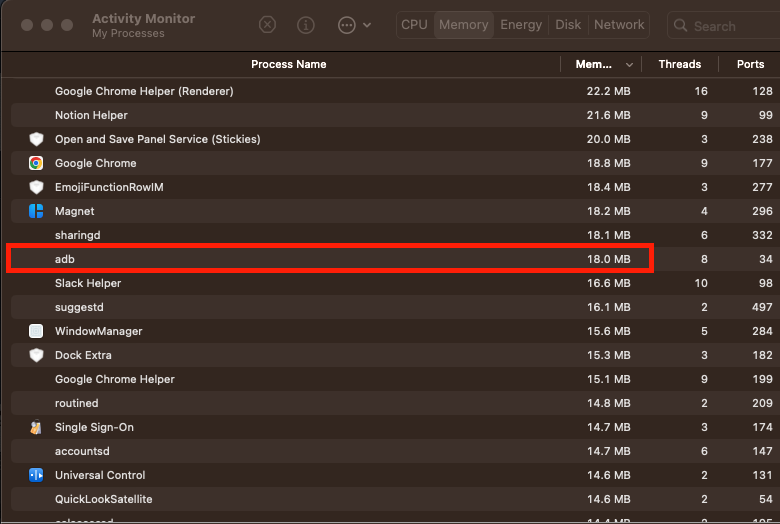Click the 14.8 MB value for routined
The image size is (780, 524).
click(608, 403)
